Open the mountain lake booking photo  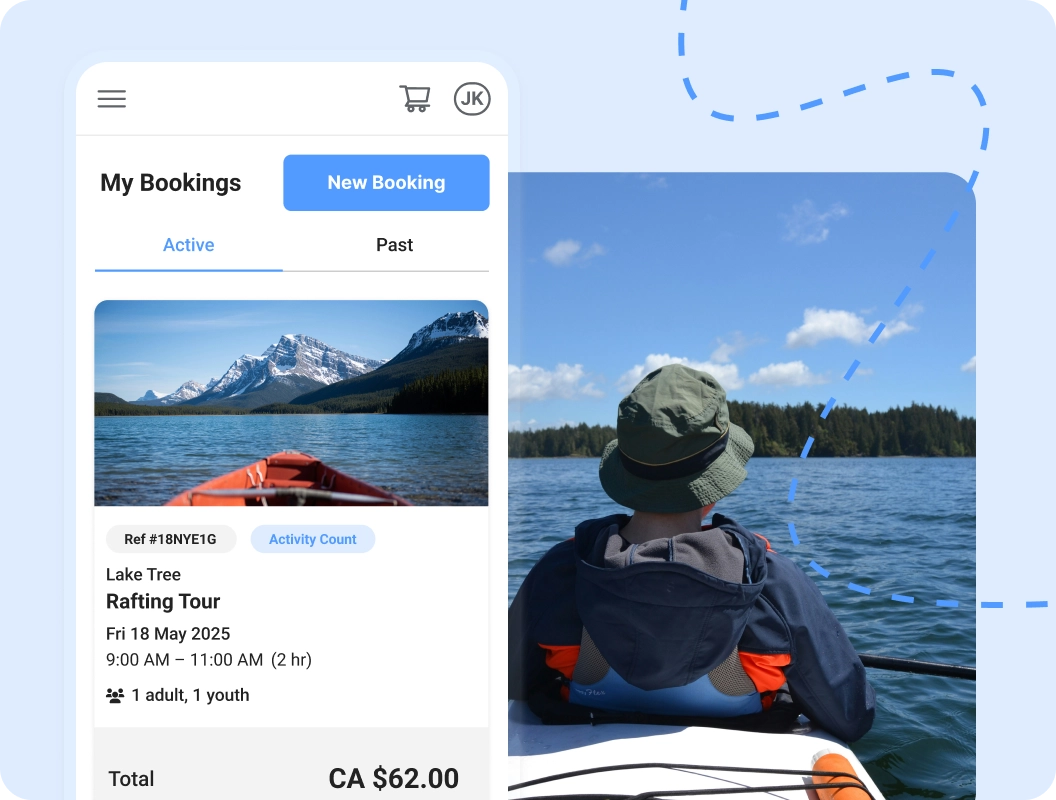click(291, 403)
